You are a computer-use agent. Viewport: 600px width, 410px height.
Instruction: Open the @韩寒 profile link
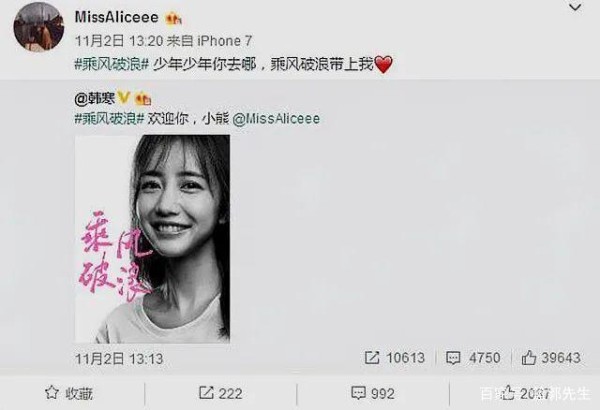[95, 98]
